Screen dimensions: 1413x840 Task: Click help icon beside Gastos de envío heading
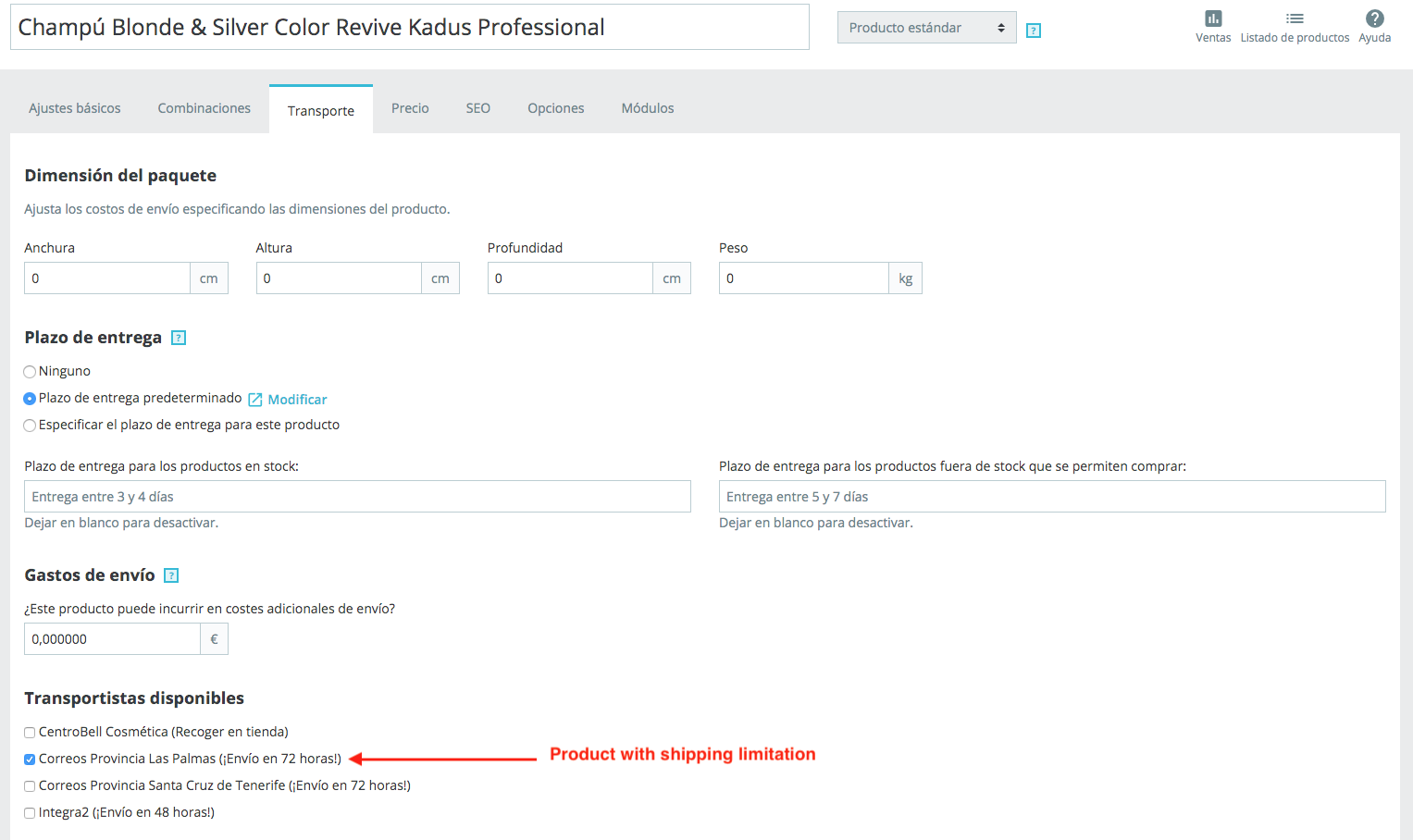(171, 575)
